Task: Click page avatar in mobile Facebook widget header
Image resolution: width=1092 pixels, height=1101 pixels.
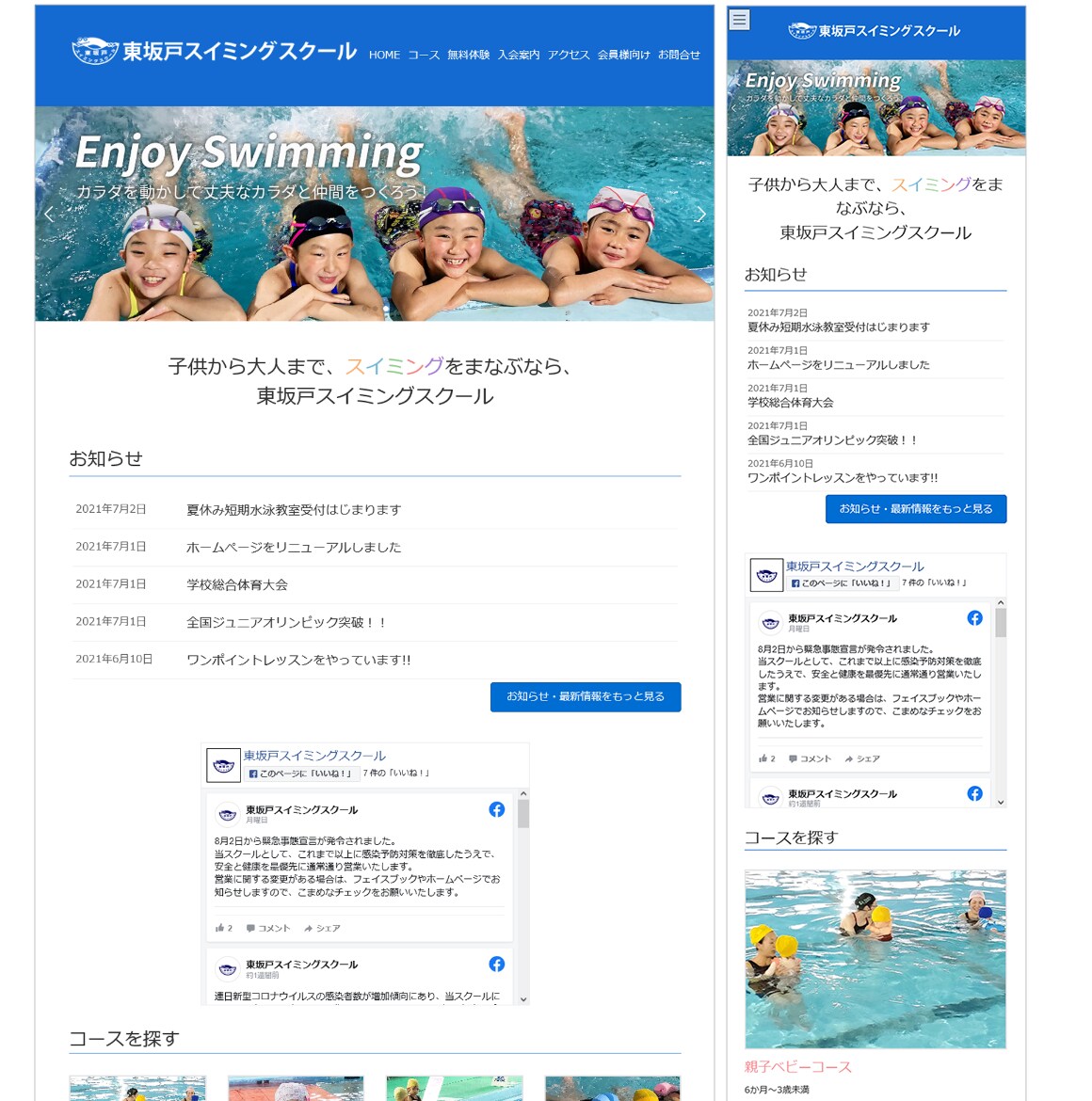Action: tap(767, 576)
